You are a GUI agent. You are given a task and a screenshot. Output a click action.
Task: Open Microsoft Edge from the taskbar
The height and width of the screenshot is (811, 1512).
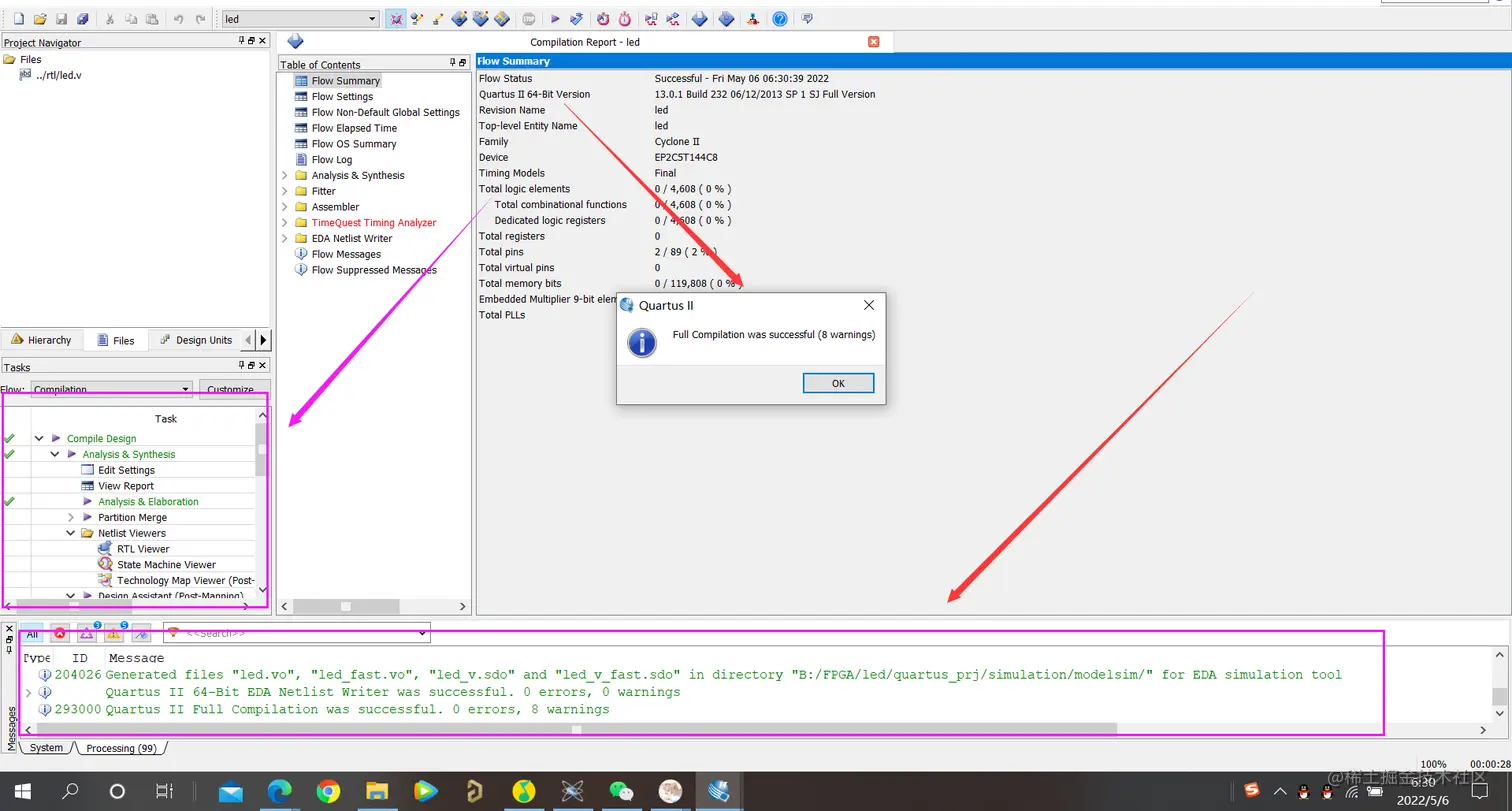280,792
